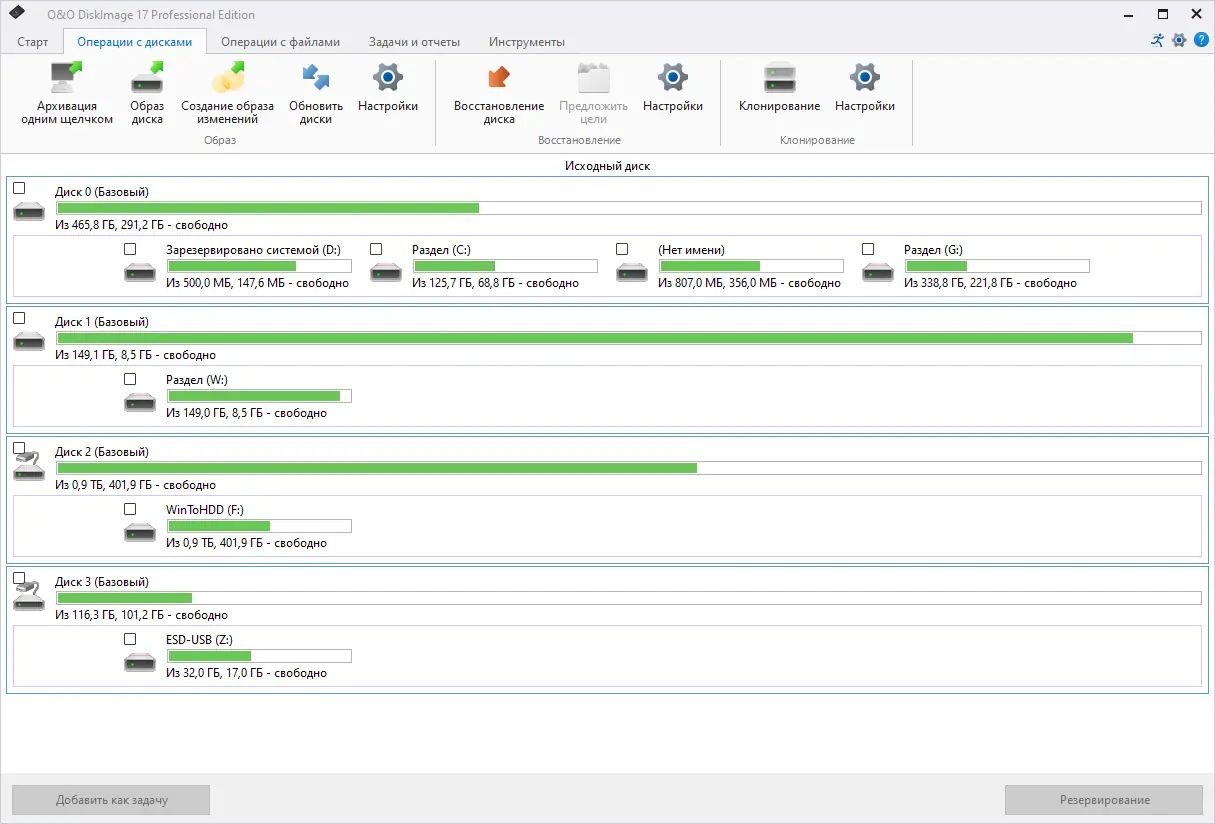
Task: Click the Диск 0 drive icon
Action: coord(29,211)
